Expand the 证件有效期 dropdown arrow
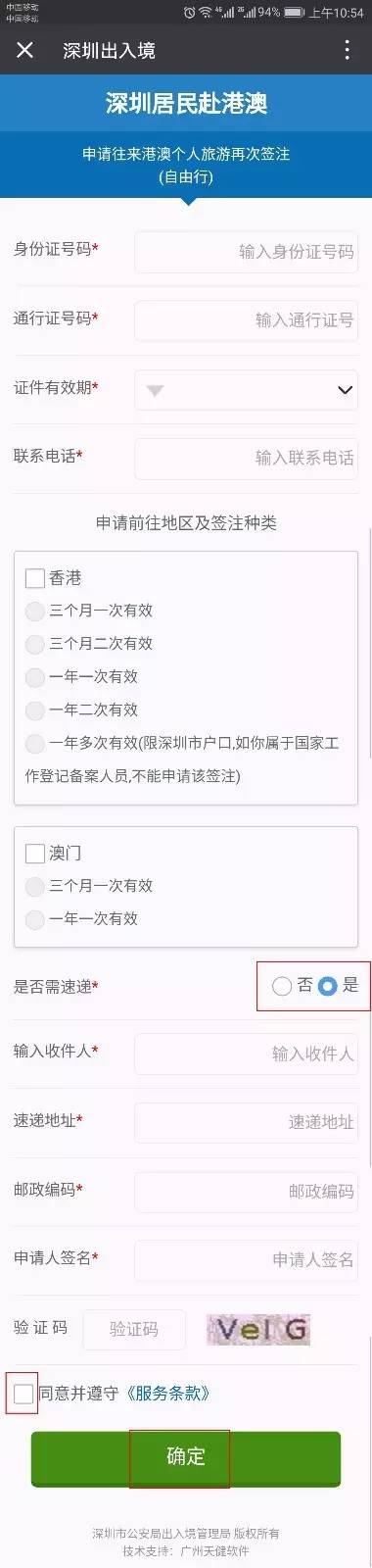Screen dimensions: 372x1568 pos(345,390)
